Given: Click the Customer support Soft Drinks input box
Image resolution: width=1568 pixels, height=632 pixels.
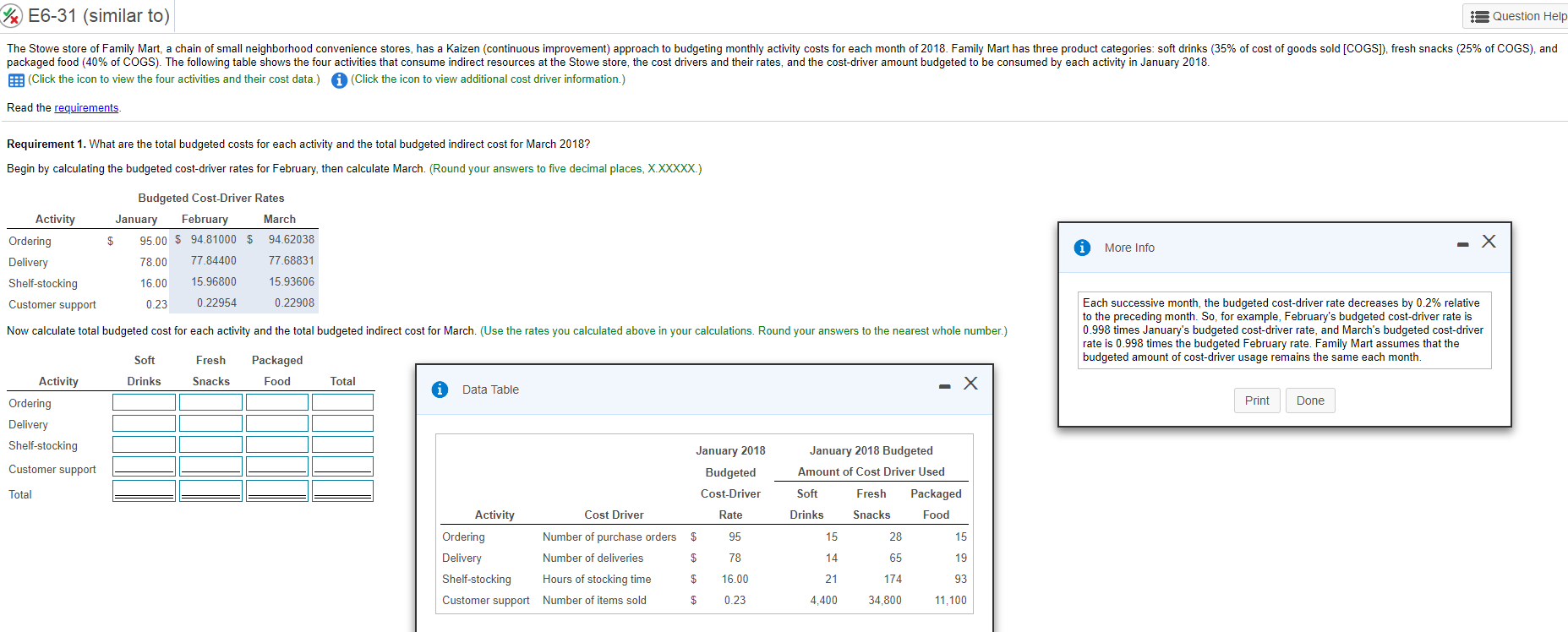Looking at the screenshot, I should [144, 466].
